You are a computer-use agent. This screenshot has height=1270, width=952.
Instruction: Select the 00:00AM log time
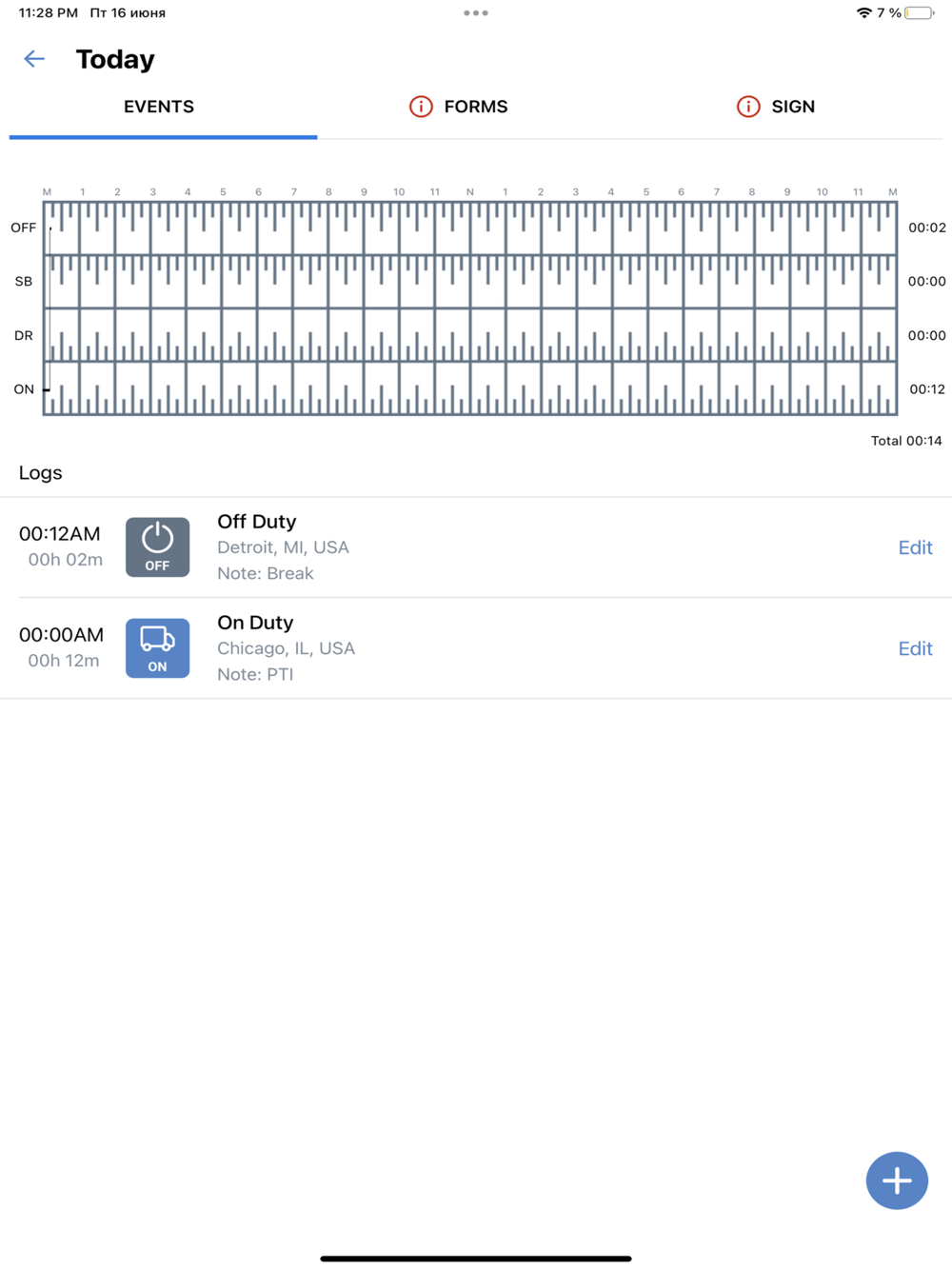click(61, 635)
